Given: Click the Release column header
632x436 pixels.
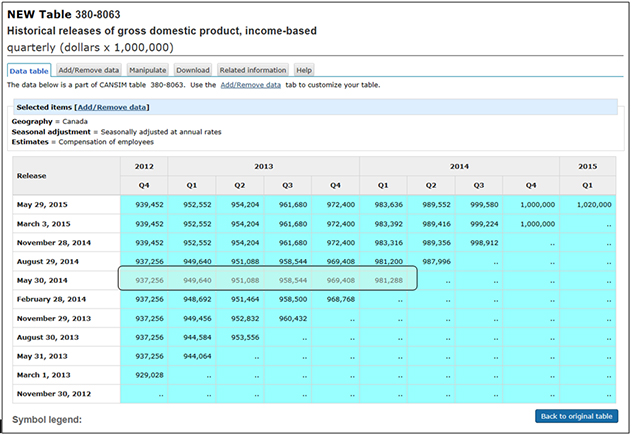Looking at the screenshot, I should tap(32, 175).
